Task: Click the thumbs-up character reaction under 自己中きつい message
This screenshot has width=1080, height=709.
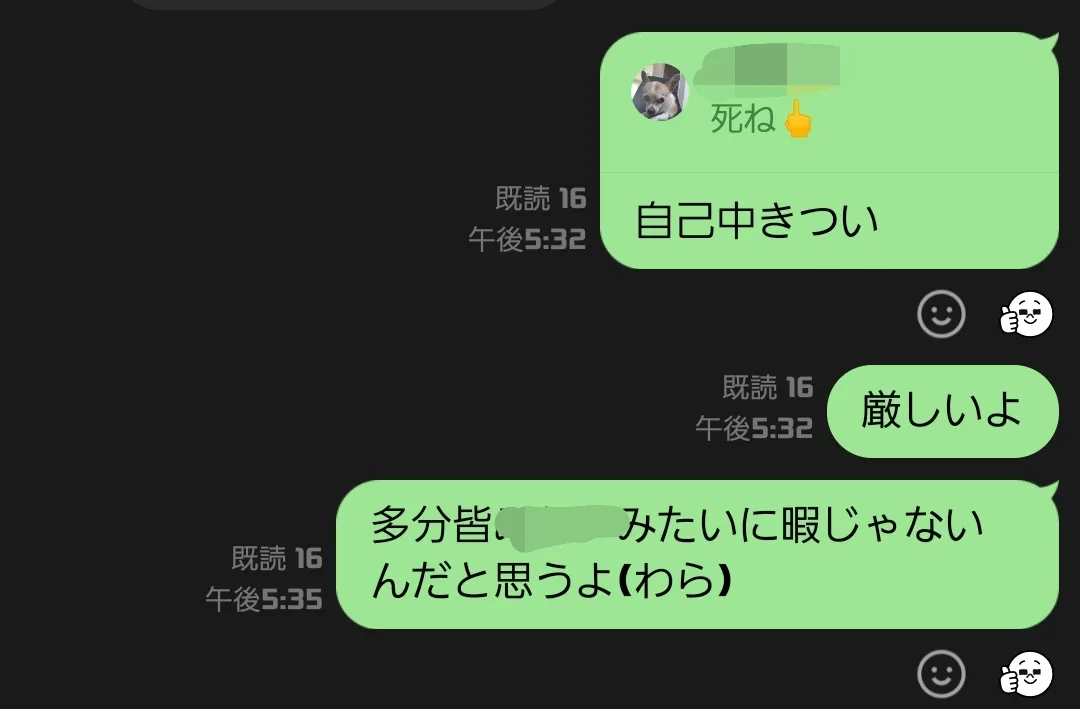Action: click(1026, 314)
